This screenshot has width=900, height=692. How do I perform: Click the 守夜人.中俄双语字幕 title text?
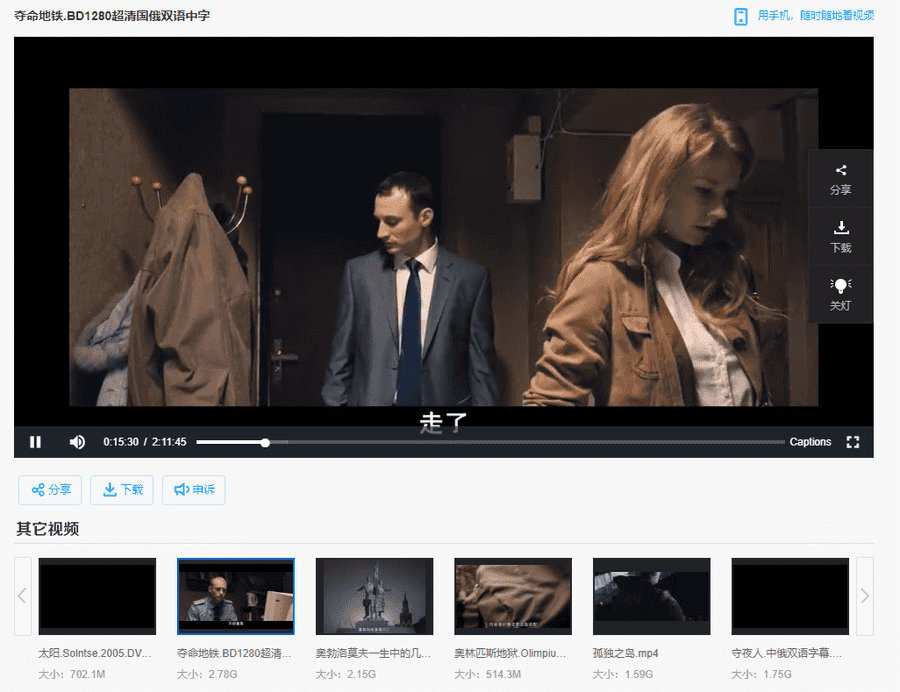point(787,653)
